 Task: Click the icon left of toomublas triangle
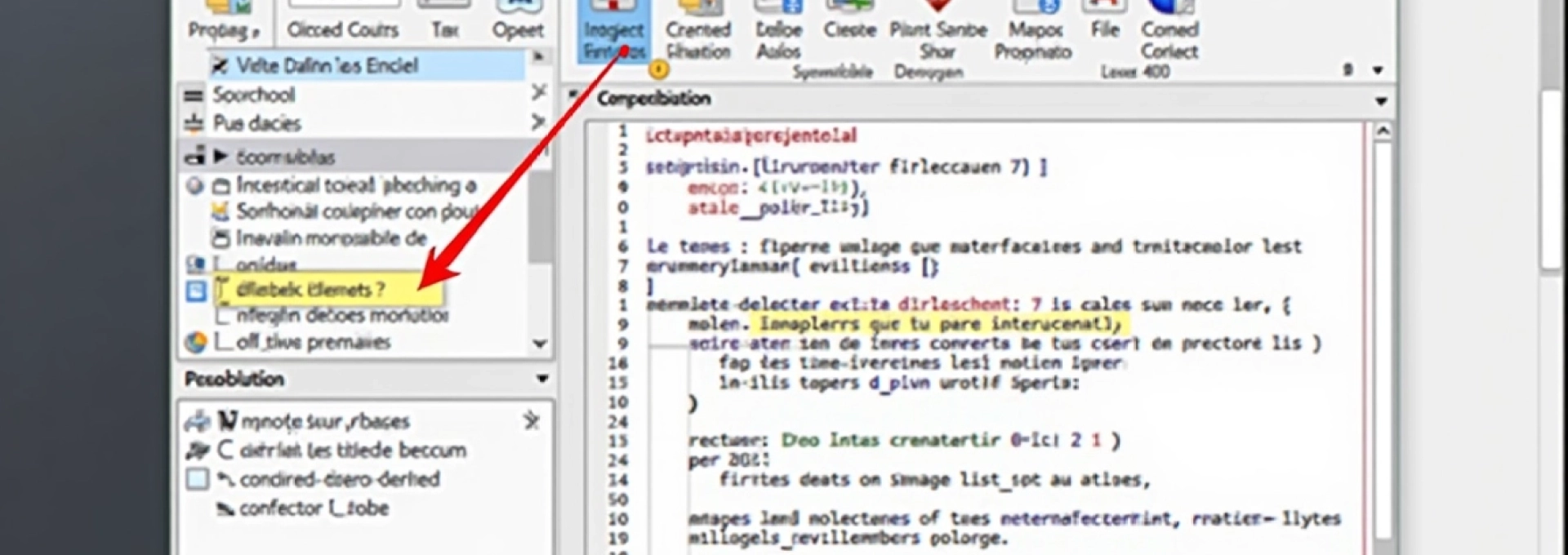point(194,155)
